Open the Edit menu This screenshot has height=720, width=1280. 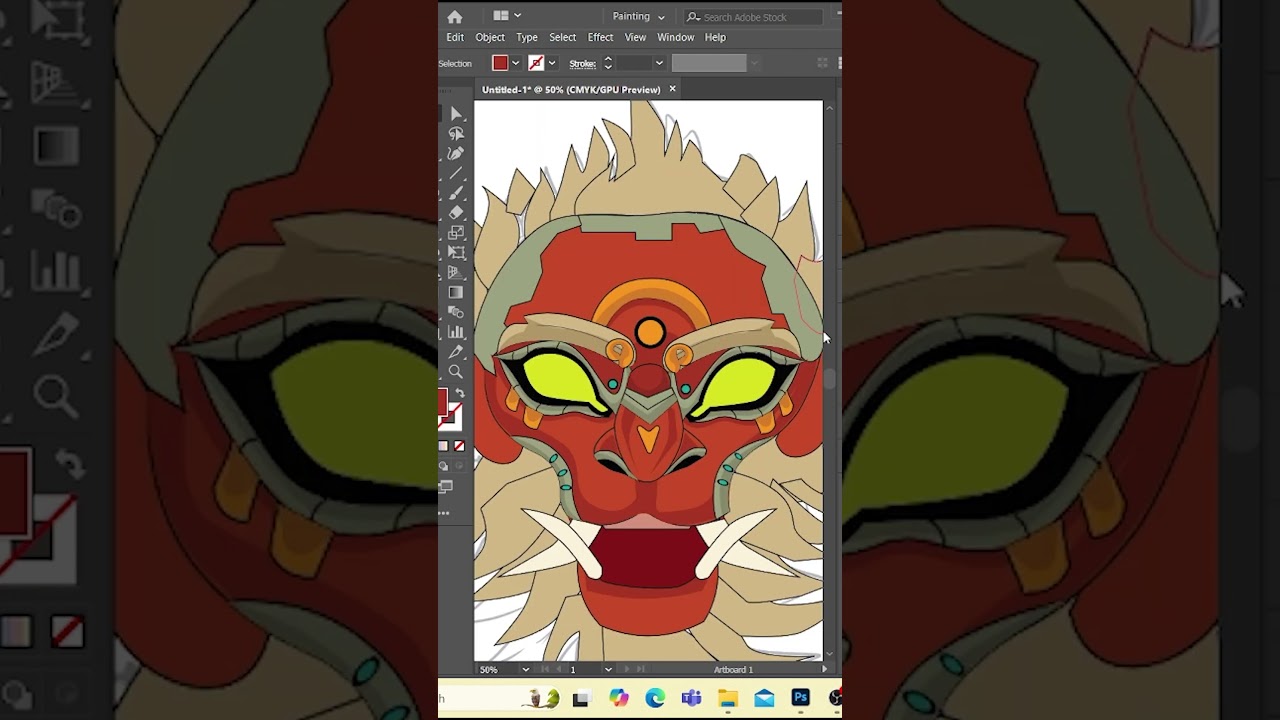[x=455, y=37]
